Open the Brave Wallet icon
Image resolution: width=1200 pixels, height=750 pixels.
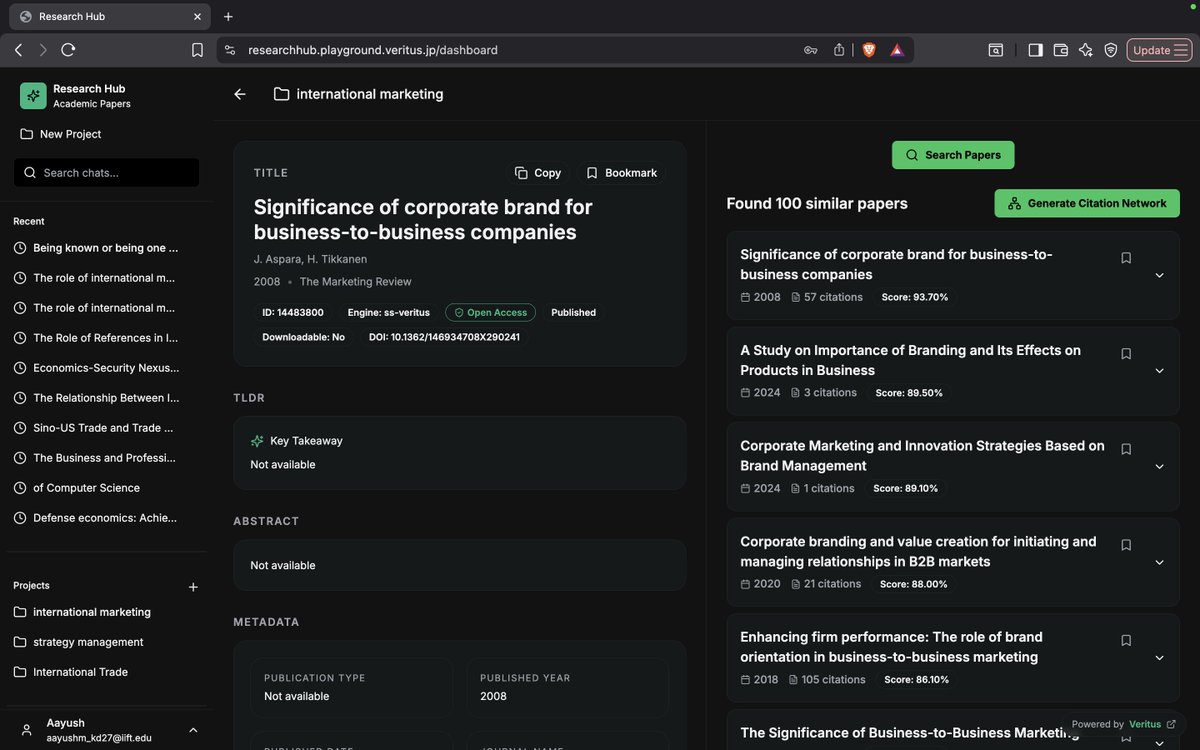point(1061,50)
